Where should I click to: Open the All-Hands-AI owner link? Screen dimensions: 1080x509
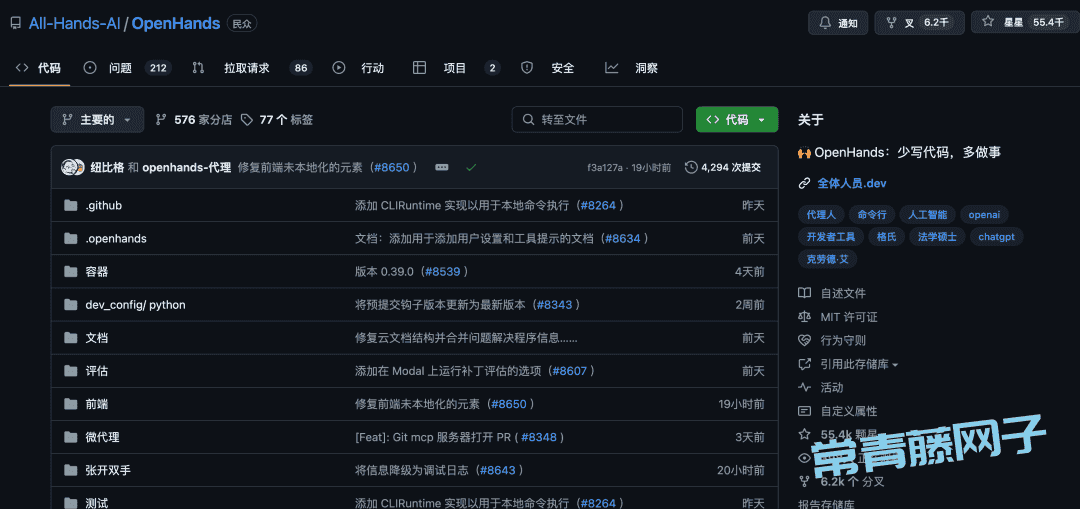(x=74, y=23)
